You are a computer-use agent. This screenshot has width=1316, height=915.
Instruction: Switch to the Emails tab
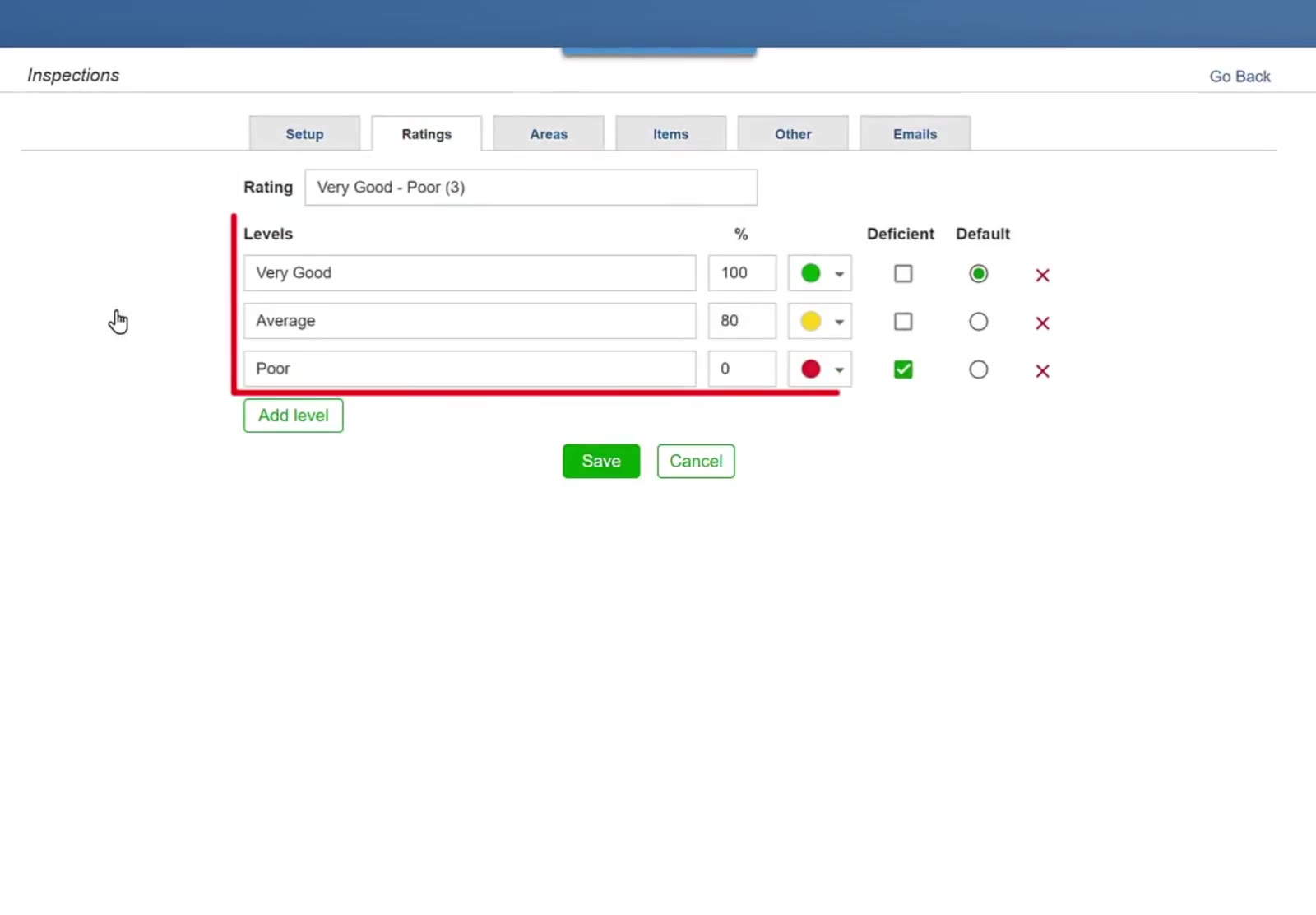tap(915, 133)
